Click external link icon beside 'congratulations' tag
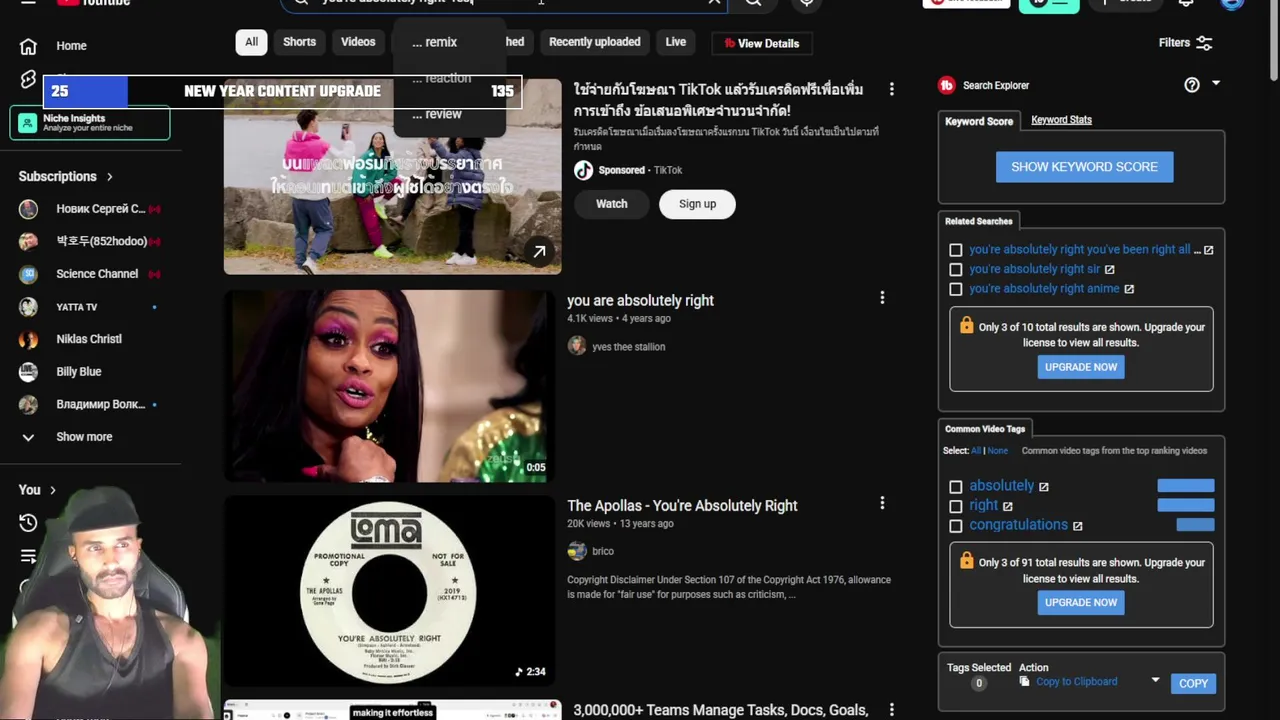 click(x=1077, y=526)
